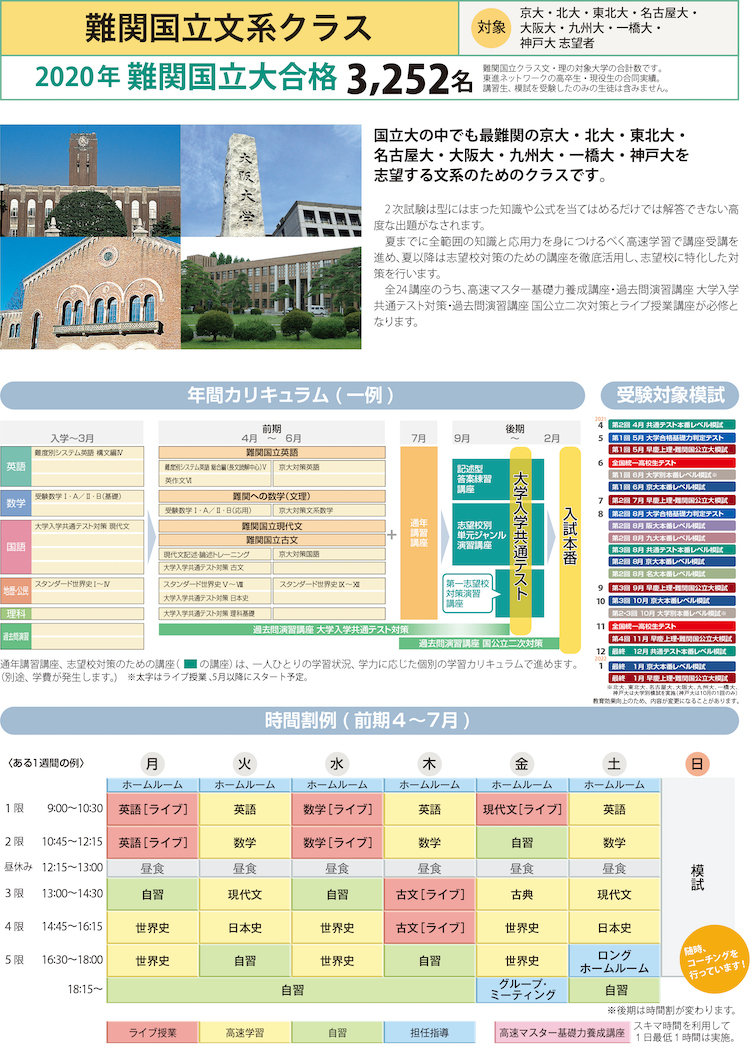Click the yellow 入試本番 vertical bar
Image resolution: width=750 pixels, height=1049 pixels.
[570, 550]
